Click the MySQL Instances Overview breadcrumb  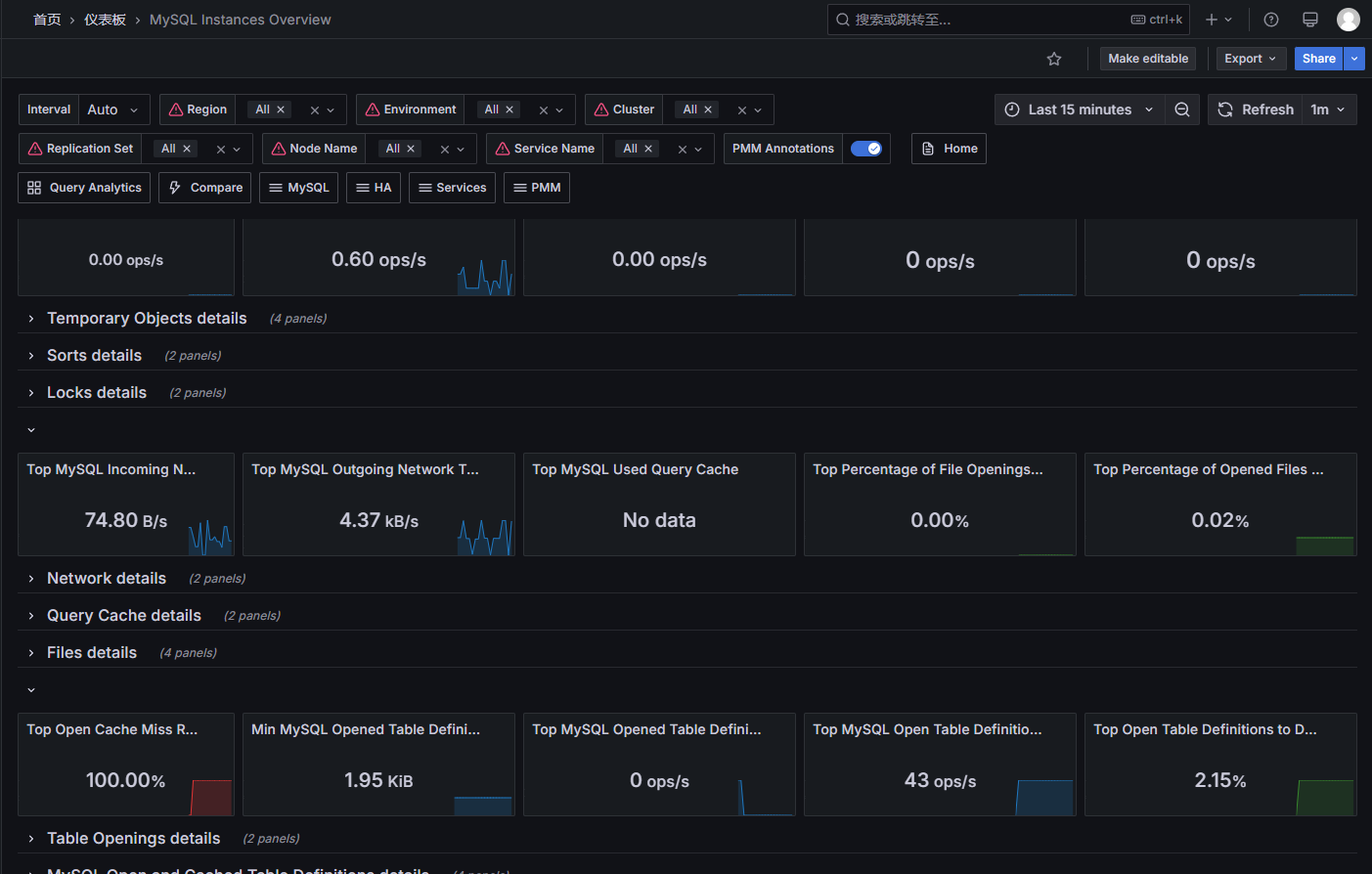tap(240, 20)
